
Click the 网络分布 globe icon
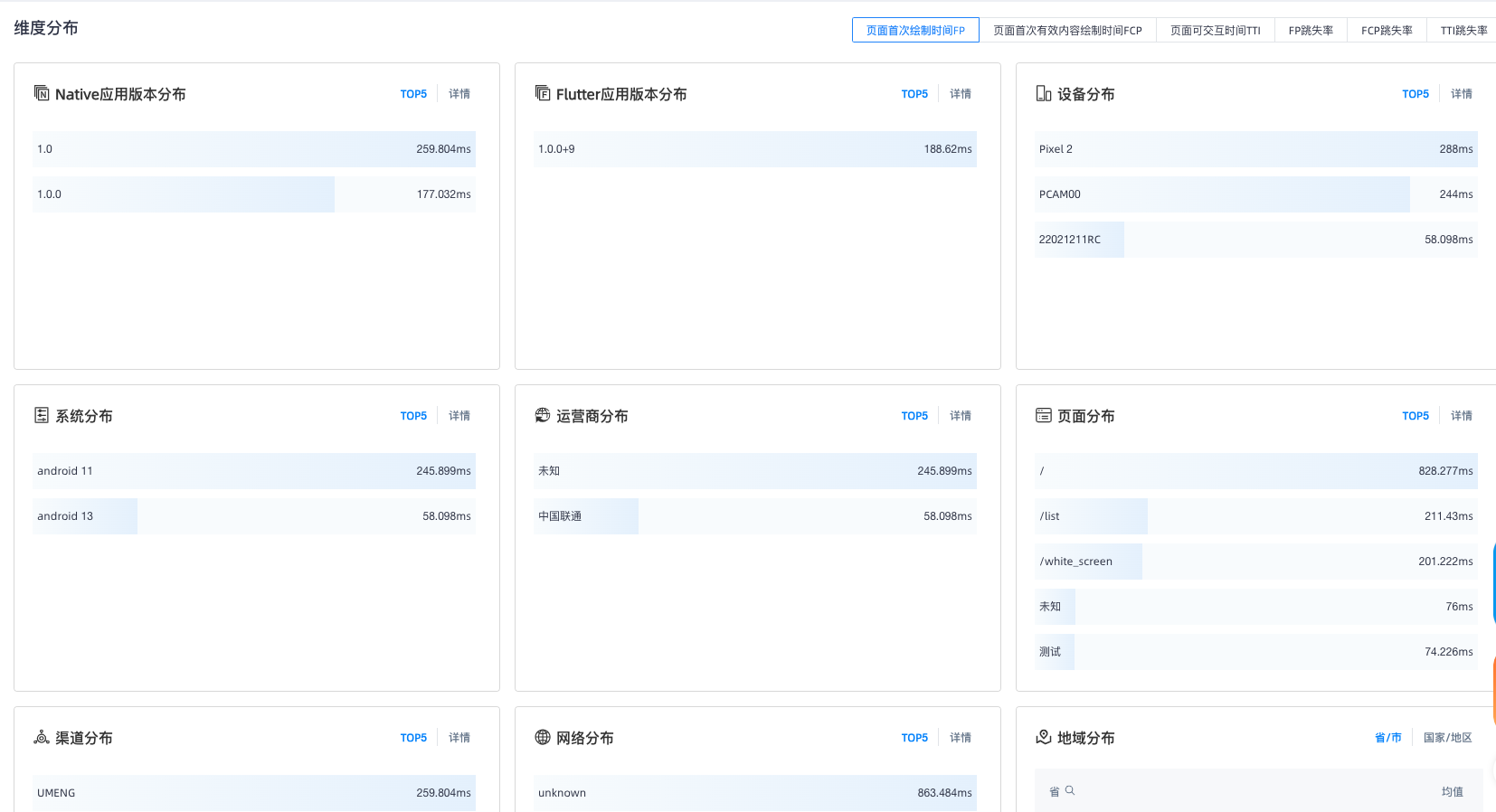[x=543, y=737]
